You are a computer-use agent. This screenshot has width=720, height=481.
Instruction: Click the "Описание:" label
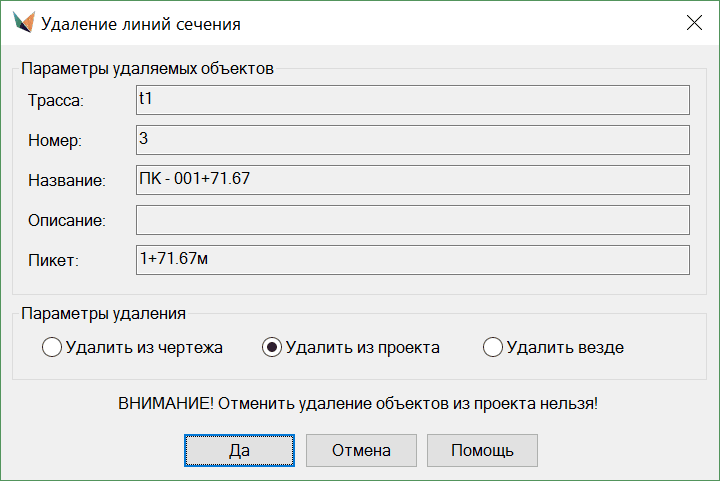click(67, 221)
